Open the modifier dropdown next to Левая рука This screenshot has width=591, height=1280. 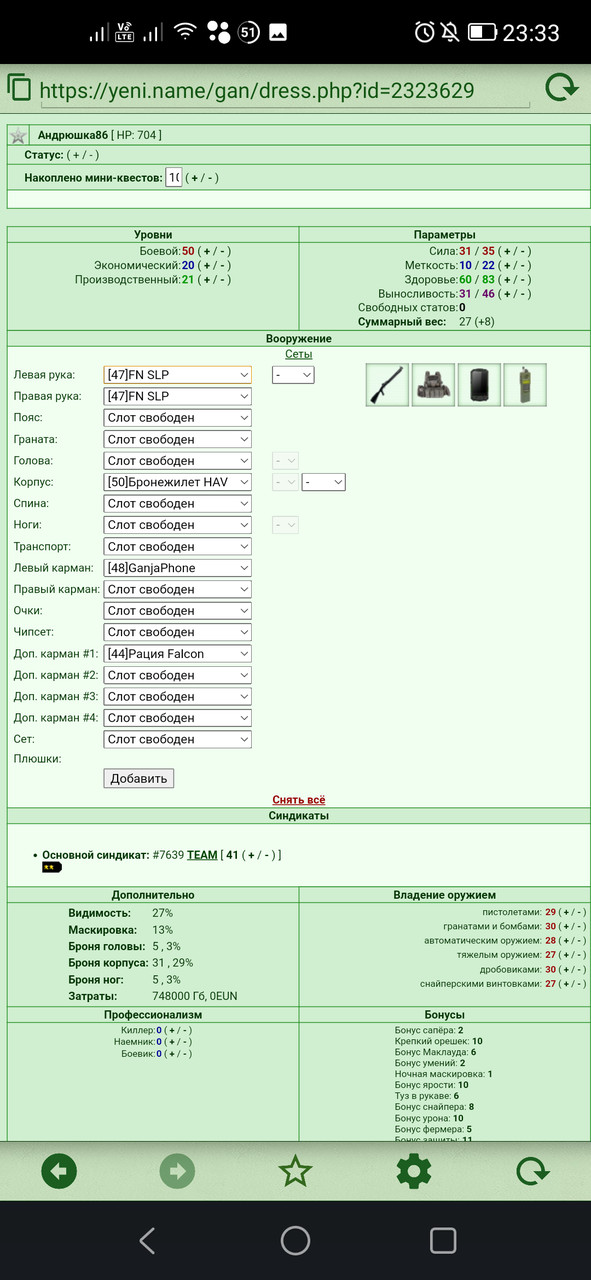click(293, 374)
